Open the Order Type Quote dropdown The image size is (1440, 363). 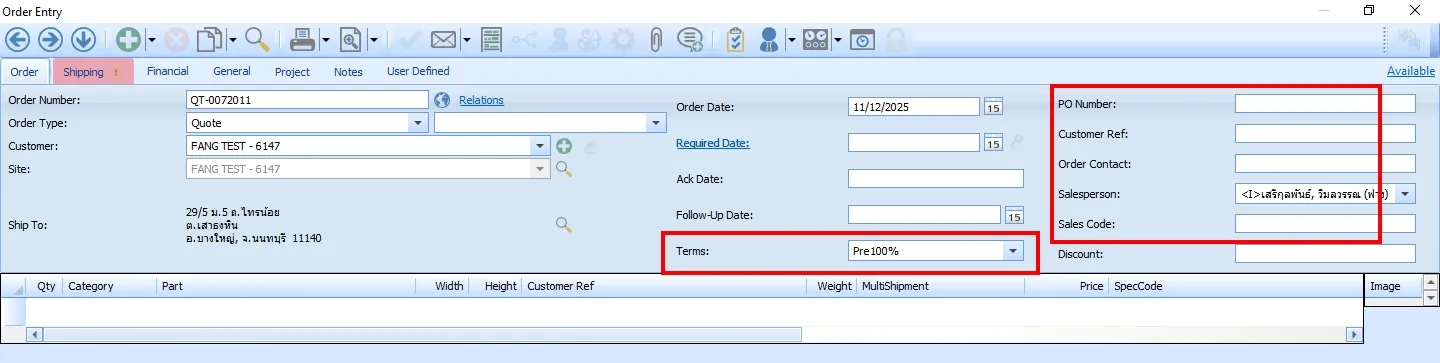pos(418,123)
